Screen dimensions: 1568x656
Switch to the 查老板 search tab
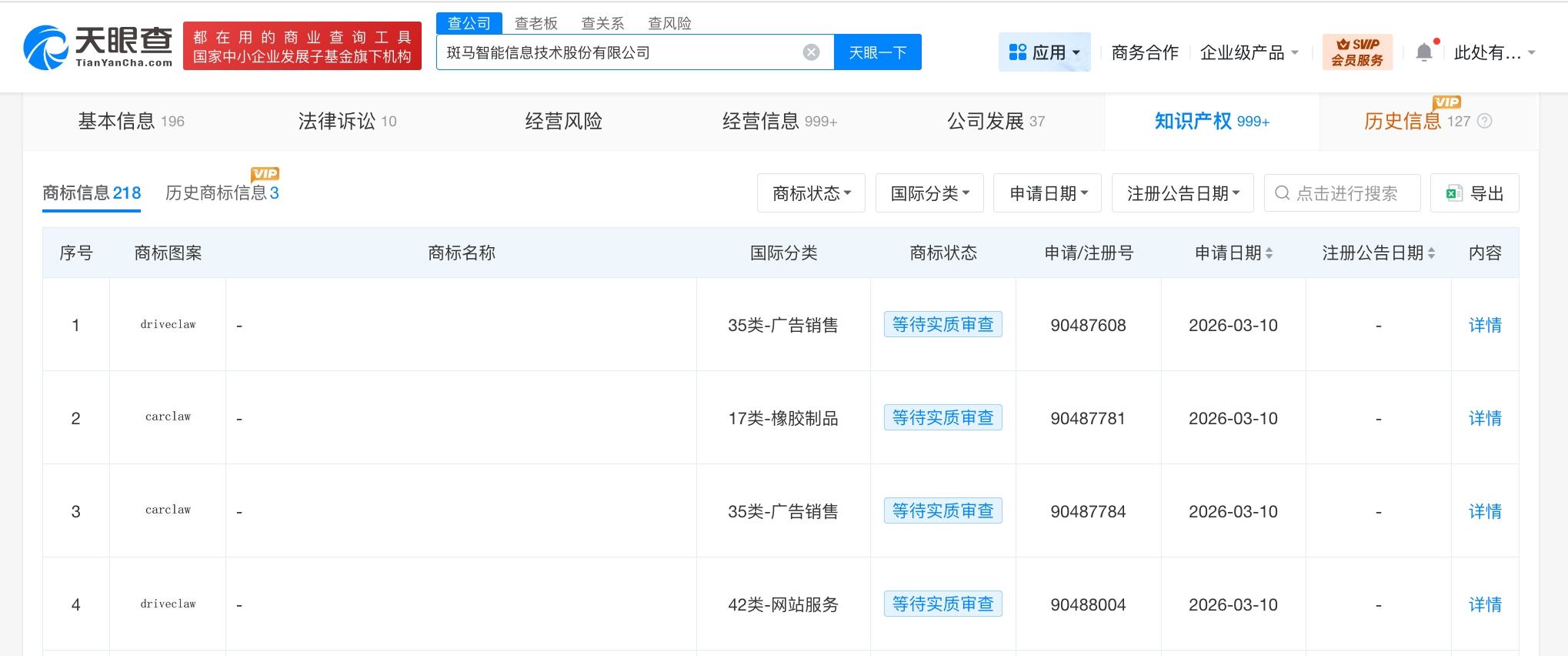[535, 23]
